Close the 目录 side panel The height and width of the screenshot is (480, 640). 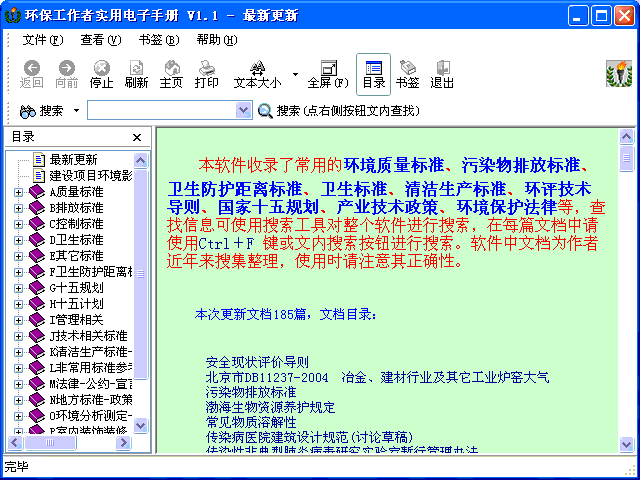tap(137, 137)
